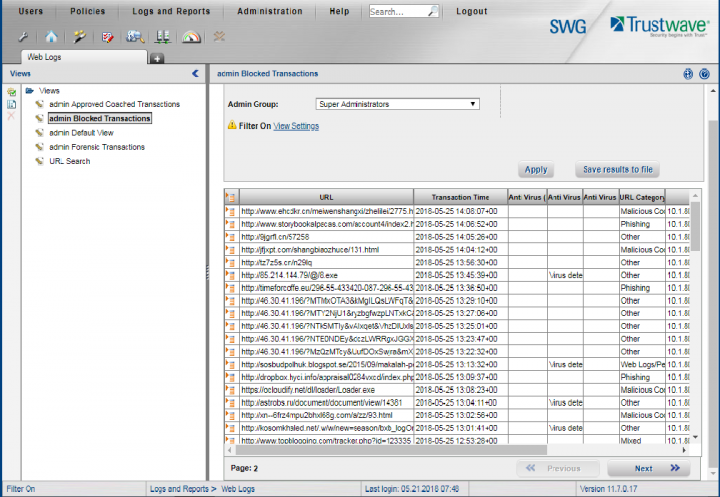Screen dimensions: 720x497
Task: Open the Logs and Reports menu
Action: [171, 11]
